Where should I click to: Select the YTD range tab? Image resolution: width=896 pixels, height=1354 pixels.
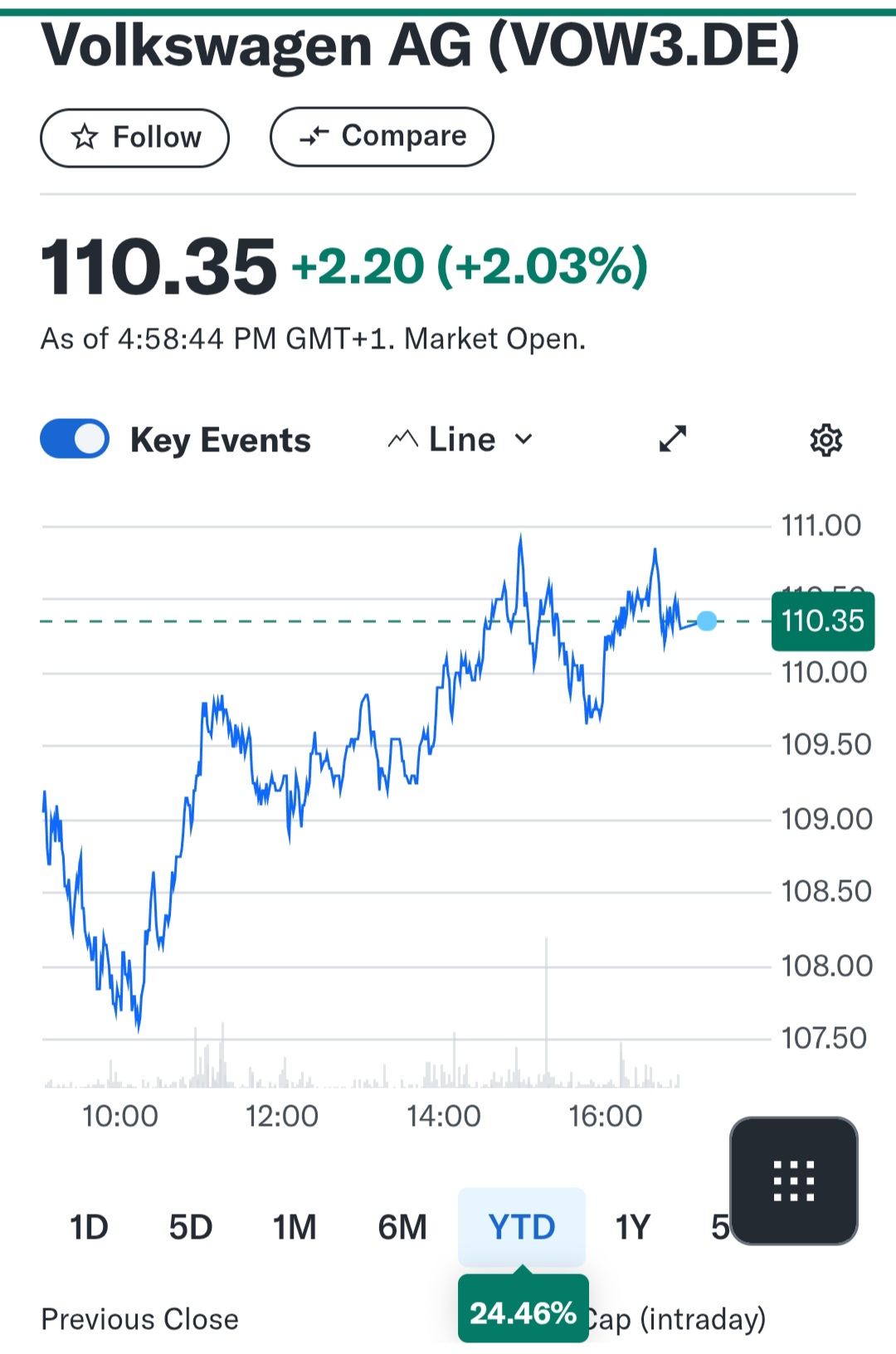tap(522, 1227)
